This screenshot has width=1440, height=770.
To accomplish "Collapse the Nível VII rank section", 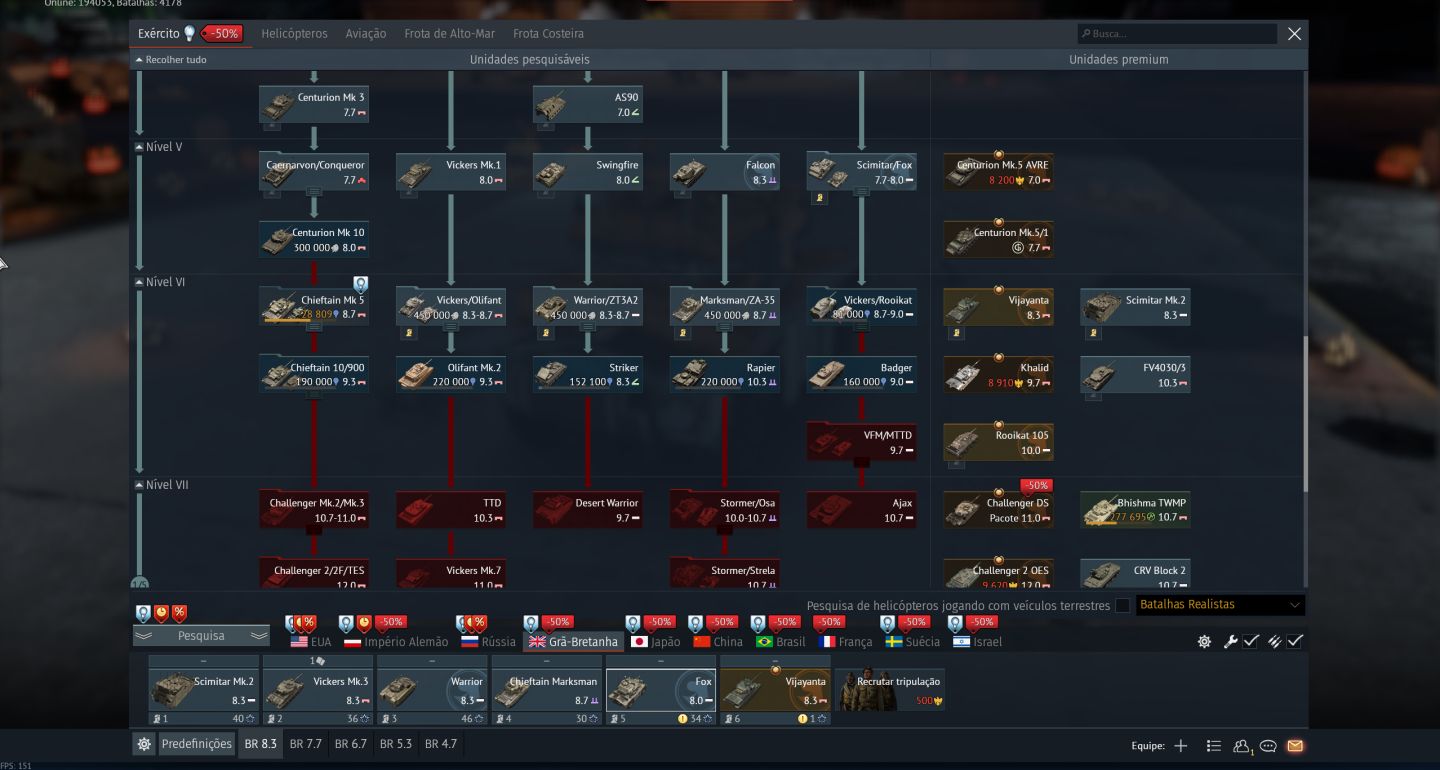I will click(162, 485).
